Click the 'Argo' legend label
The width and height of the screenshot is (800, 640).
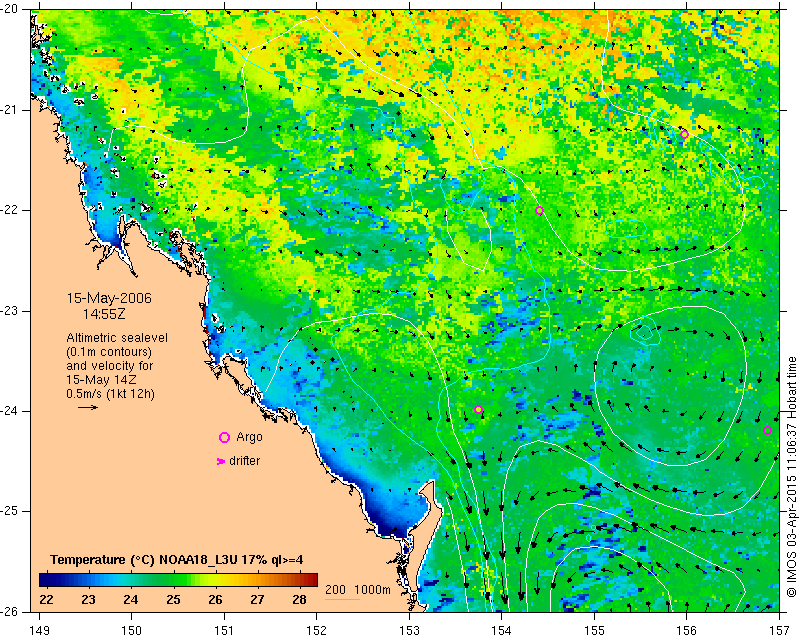pos(249,437)
